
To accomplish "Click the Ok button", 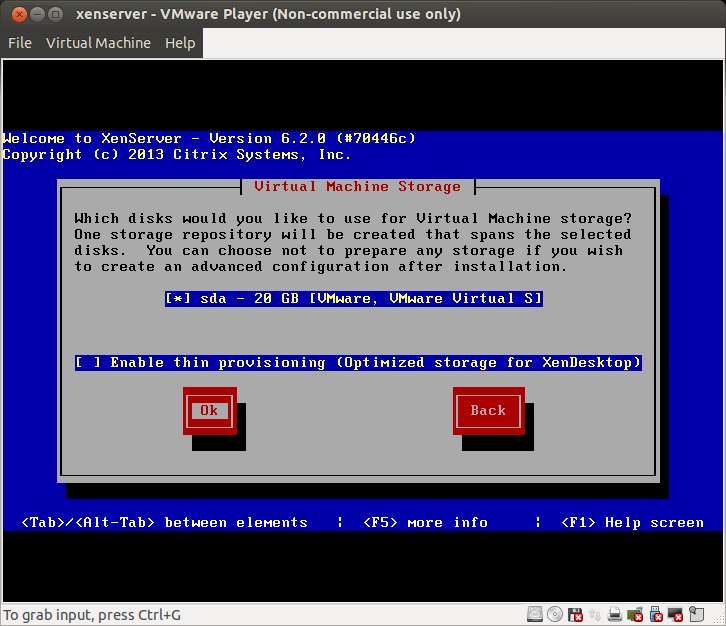I will click(210, 411).
